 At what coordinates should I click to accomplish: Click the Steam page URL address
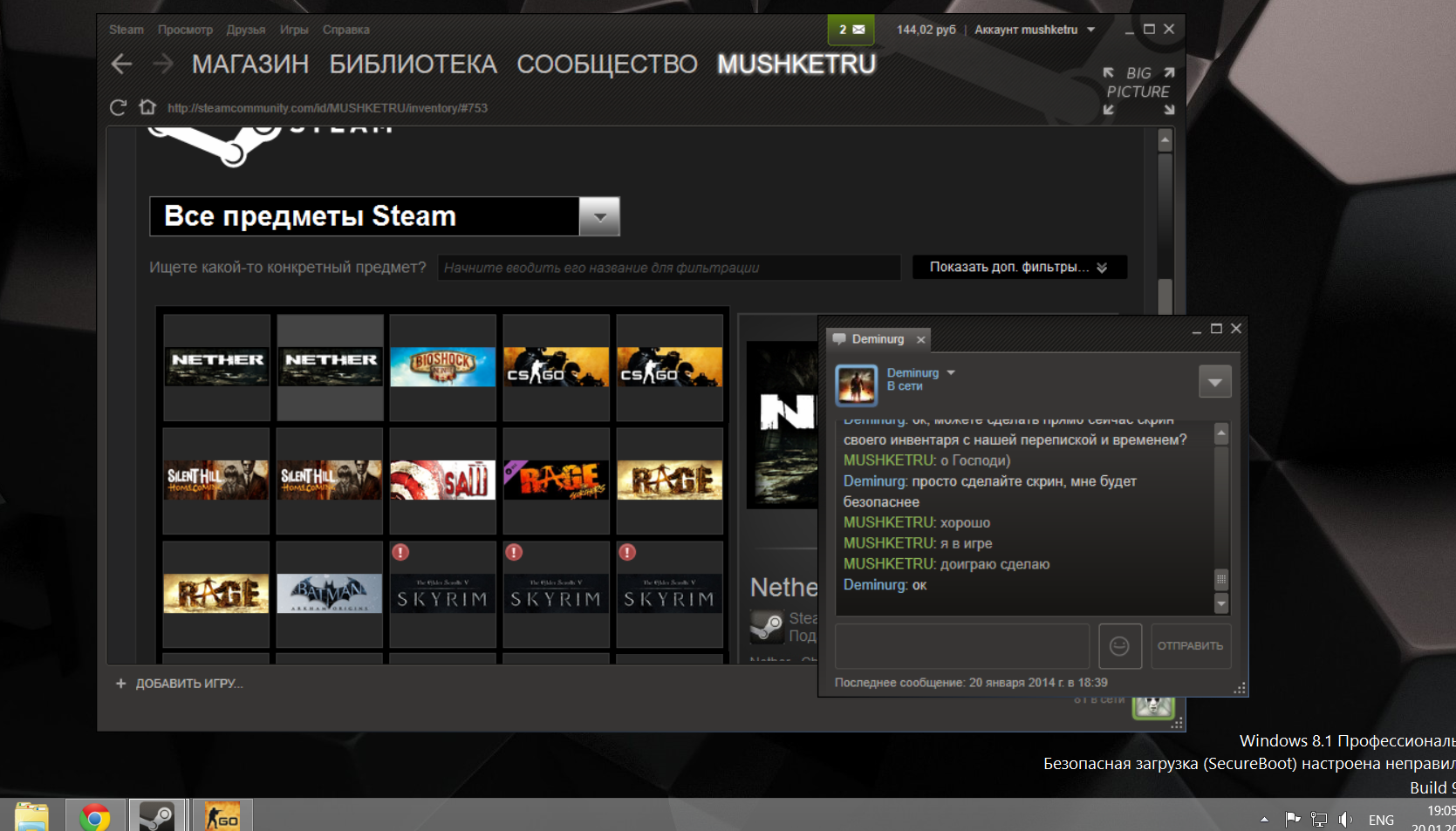pos(327,108)
